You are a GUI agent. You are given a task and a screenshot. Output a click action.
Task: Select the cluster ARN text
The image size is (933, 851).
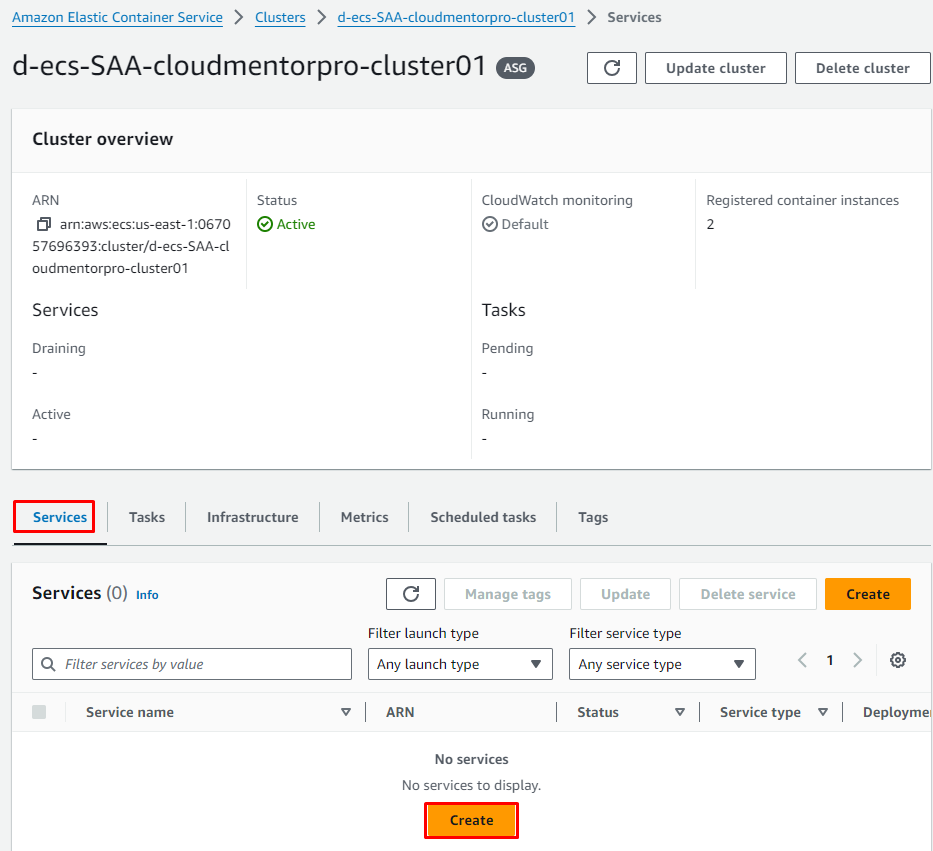point(132,246)
